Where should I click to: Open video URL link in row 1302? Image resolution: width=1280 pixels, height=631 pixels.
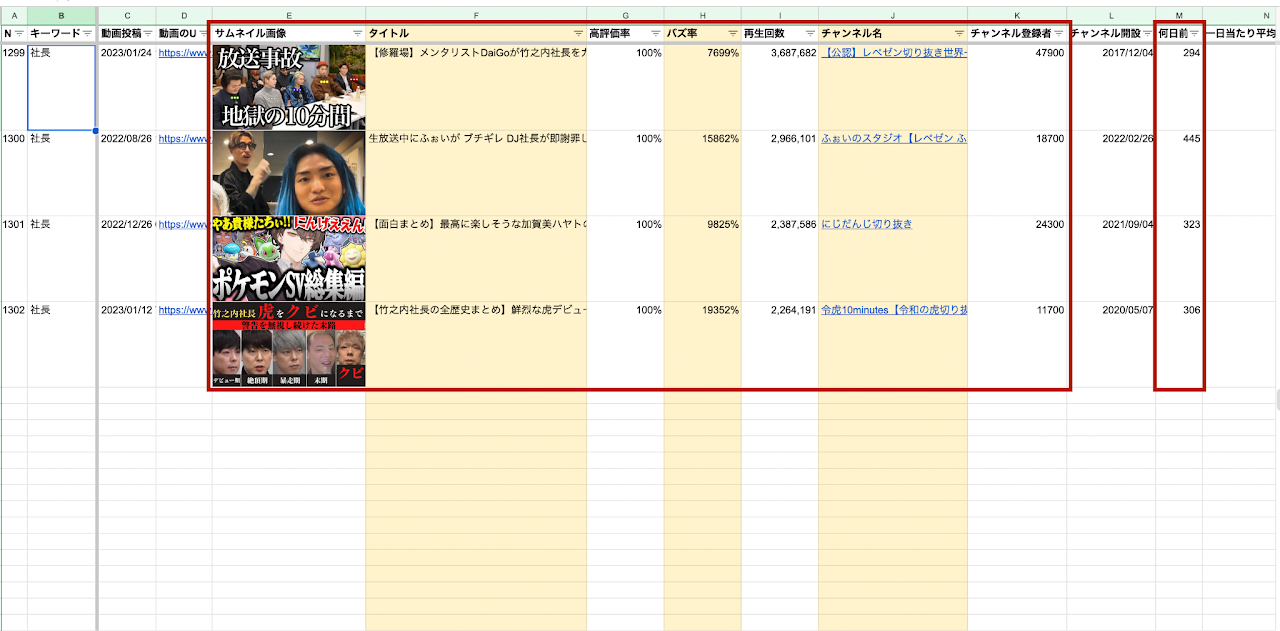click(x=183, y=311)
